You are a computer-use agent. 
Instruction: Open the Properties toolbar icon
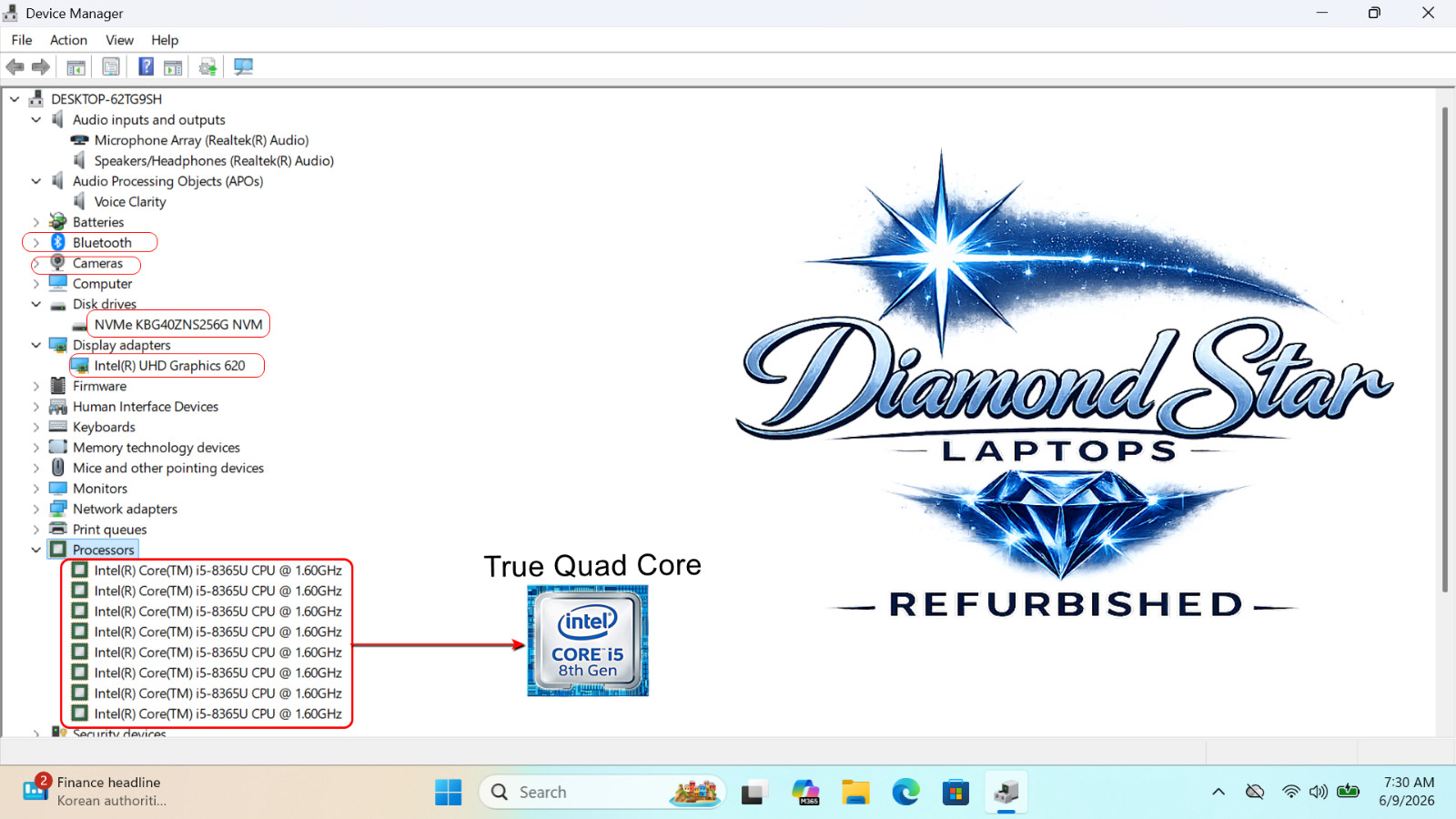pos(111,67)
